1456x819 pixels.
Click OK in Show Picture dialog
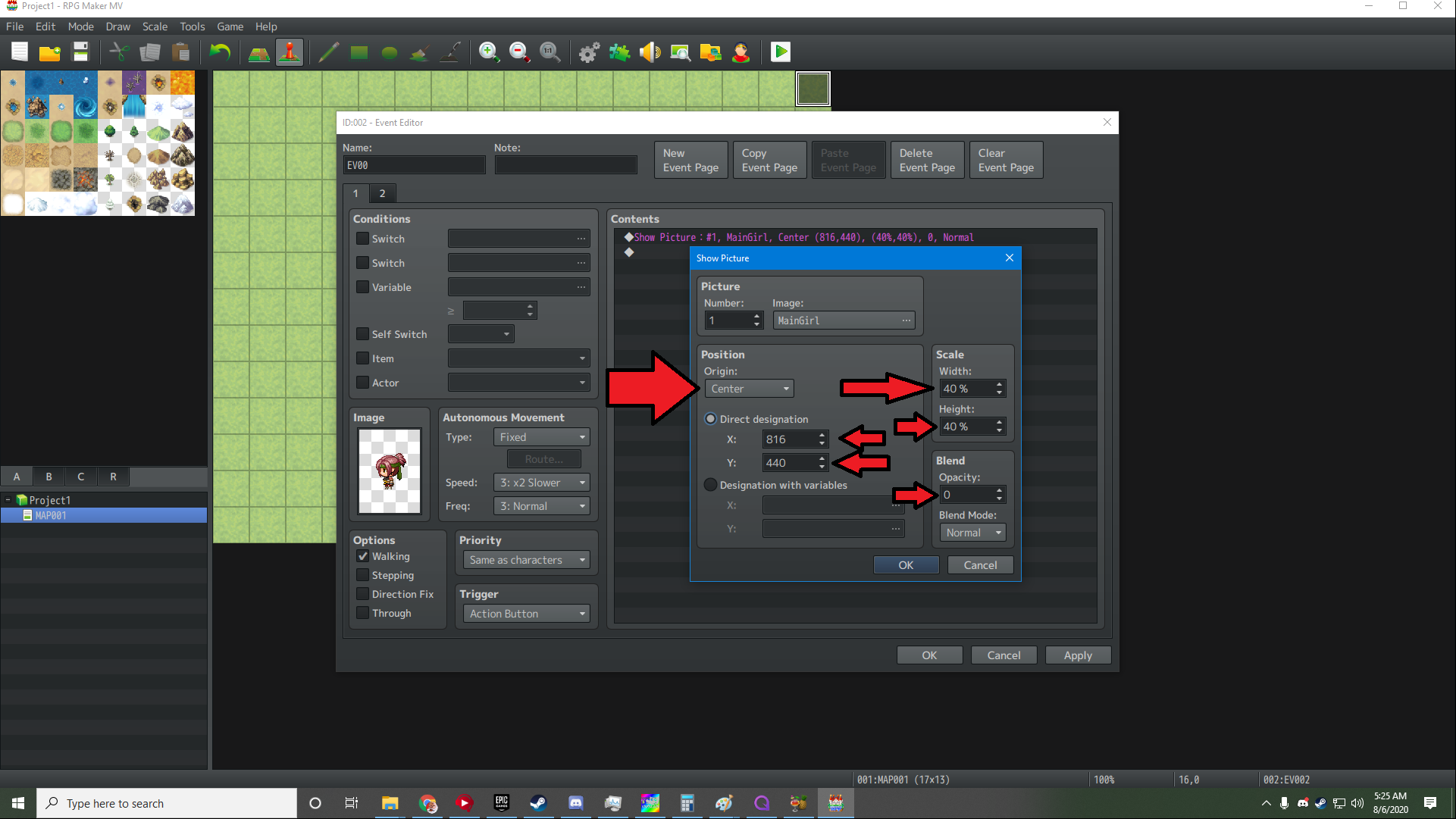906,565
